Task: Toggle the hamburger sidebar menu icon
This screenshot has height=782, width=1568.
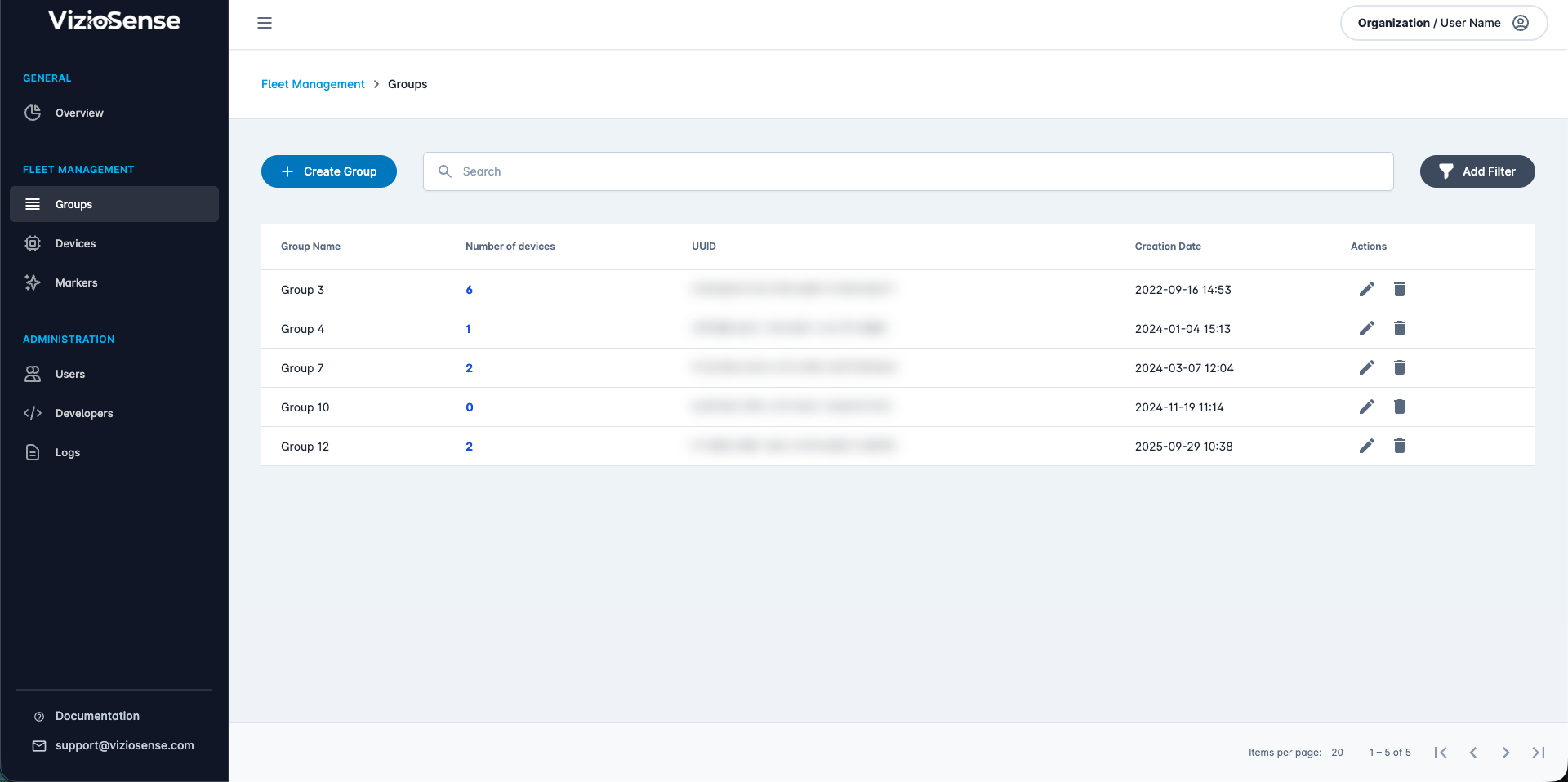Action: click(265, 23)
